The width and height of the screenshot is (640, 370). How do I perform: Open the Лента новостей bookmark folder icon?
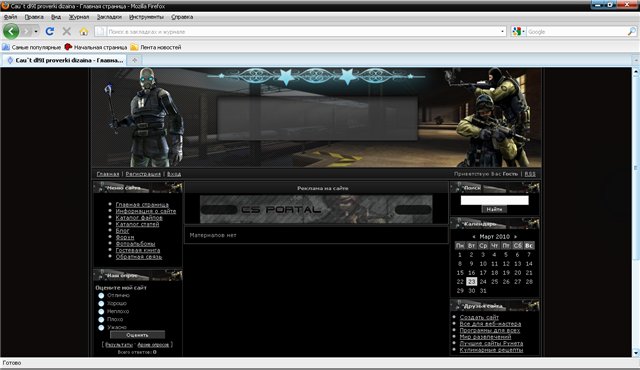click(x=134, y=47)
